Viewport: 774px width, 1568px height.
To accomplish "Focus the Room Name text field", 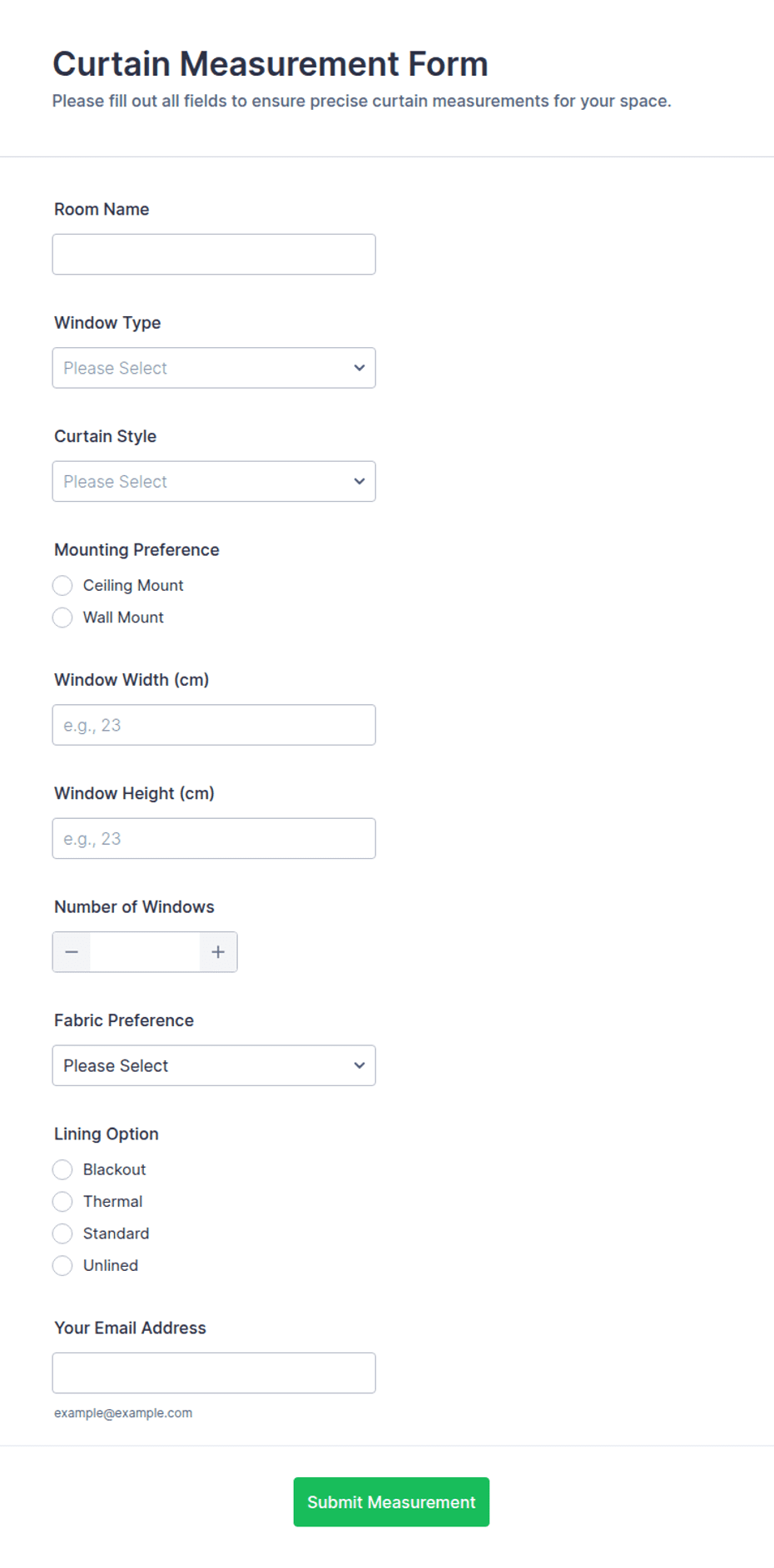I will tap(214, 255).
